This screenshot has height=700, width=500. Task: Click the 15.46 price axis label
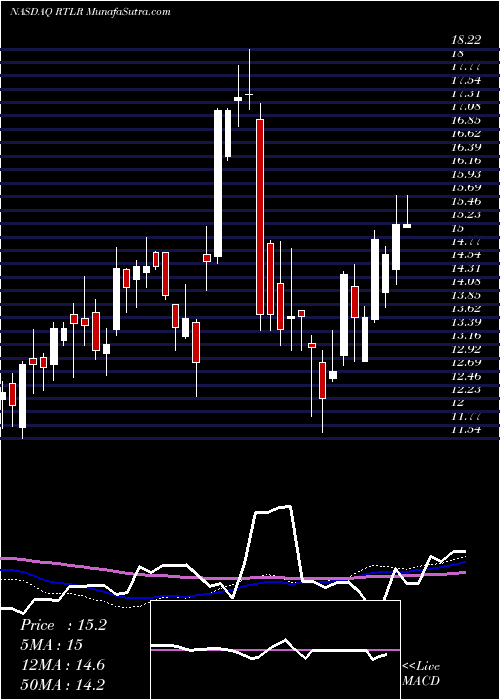point(466,201)
